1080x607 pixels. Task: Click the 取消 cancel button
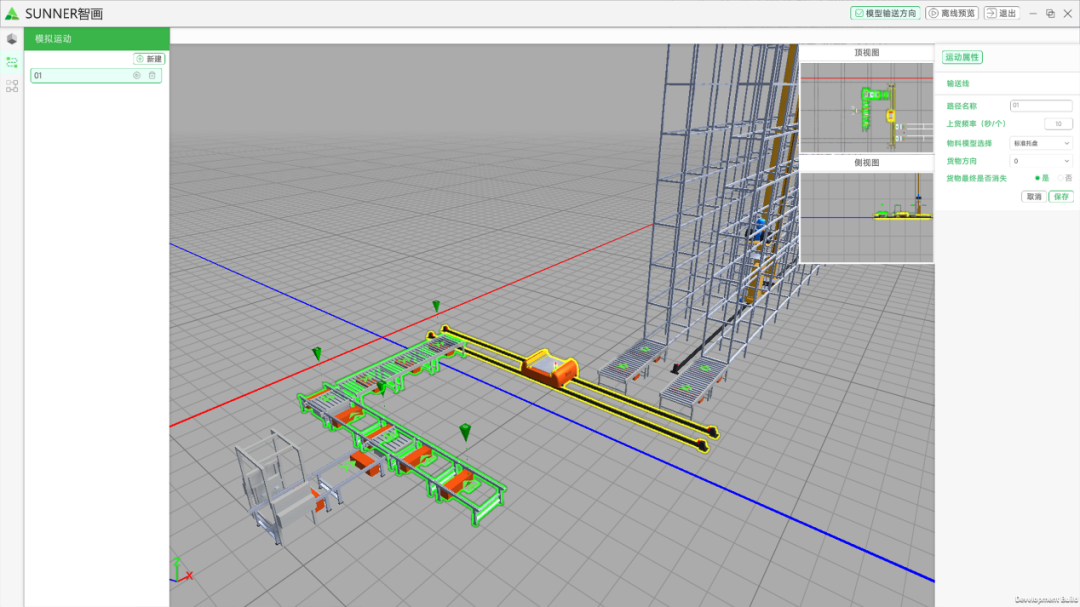click(x=1033, y=196)
